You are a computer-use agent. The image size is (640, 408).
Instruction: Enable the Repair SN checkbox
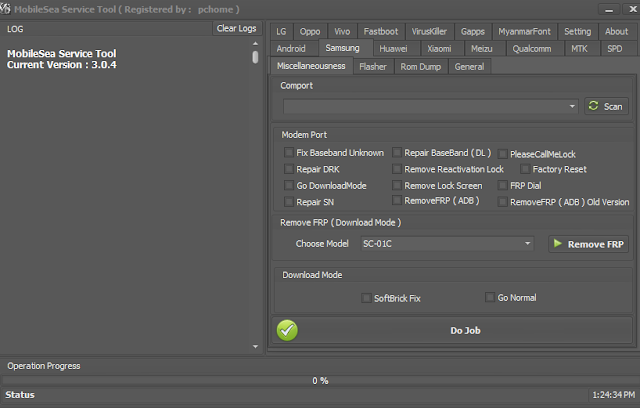click(289, 202)
